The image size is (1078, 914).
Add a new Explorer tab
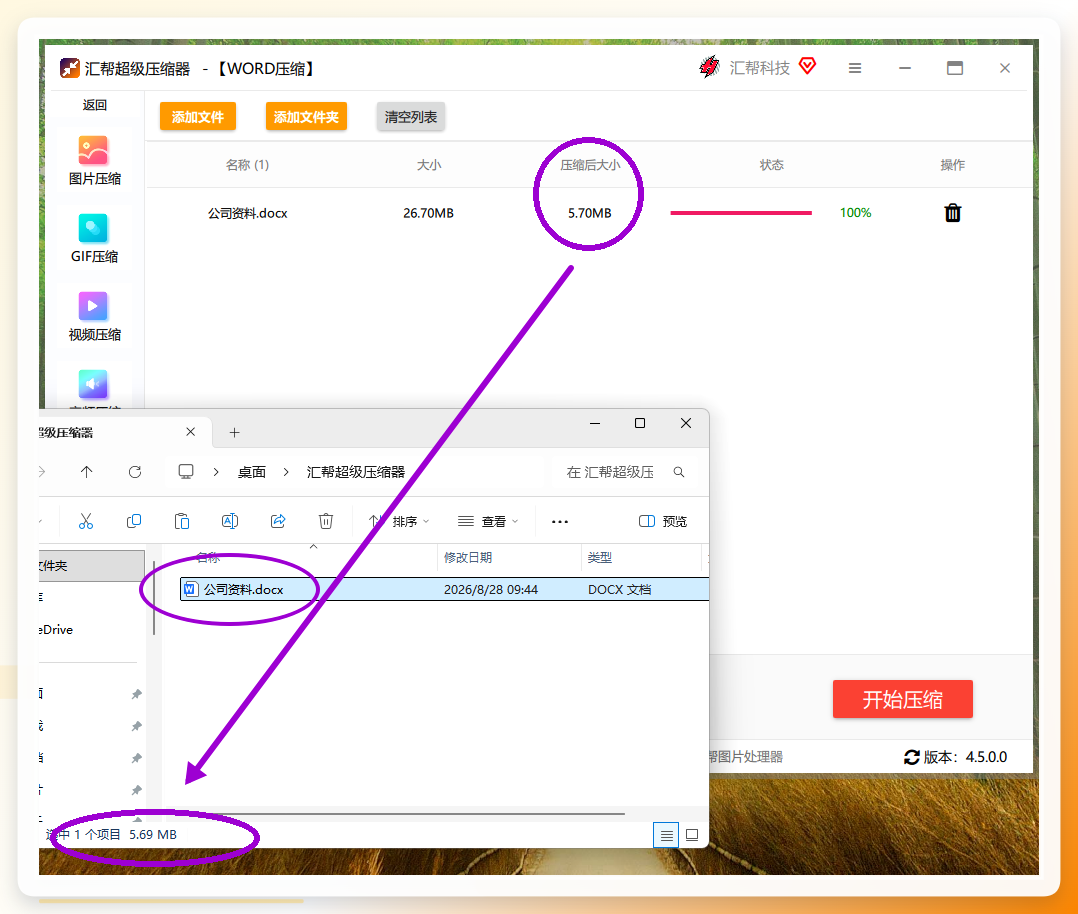click(234, 433)
